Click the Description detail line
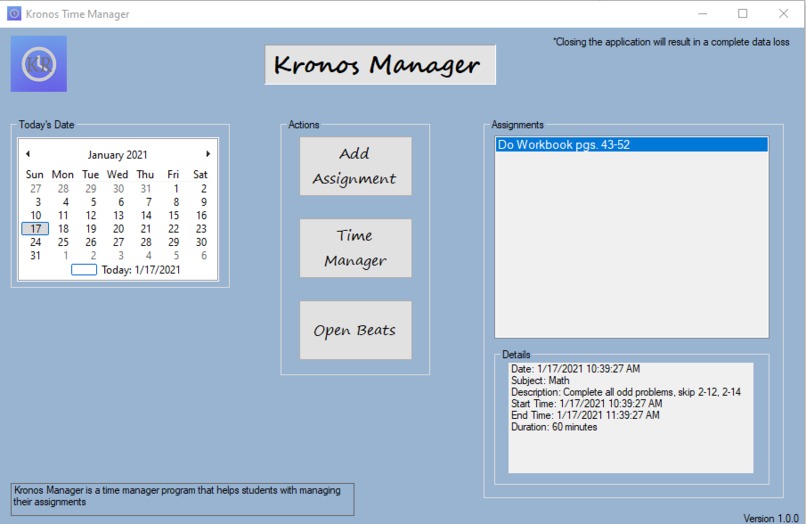Image resolution: width=806 pixels, height=524 pixels. click(x=626, y=392)
